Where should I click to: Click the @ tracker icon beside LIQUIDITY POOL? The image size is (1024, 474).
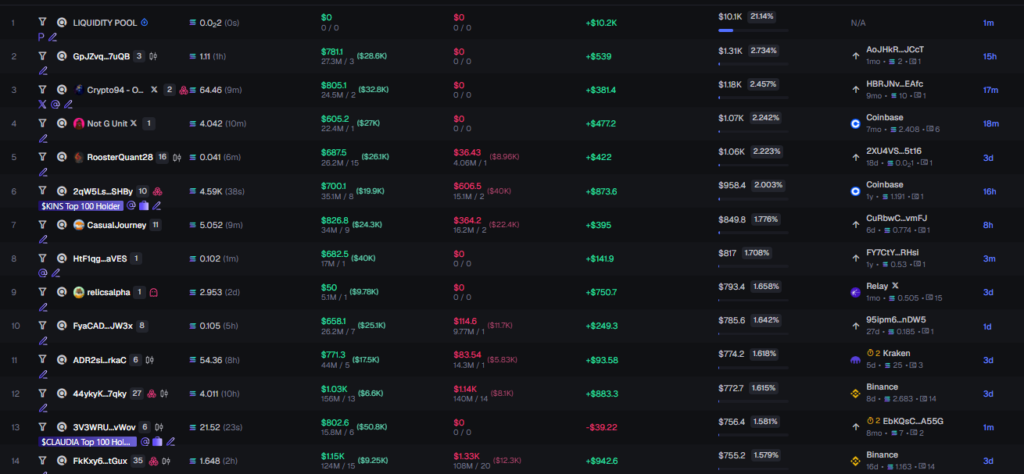click(62, 22)
